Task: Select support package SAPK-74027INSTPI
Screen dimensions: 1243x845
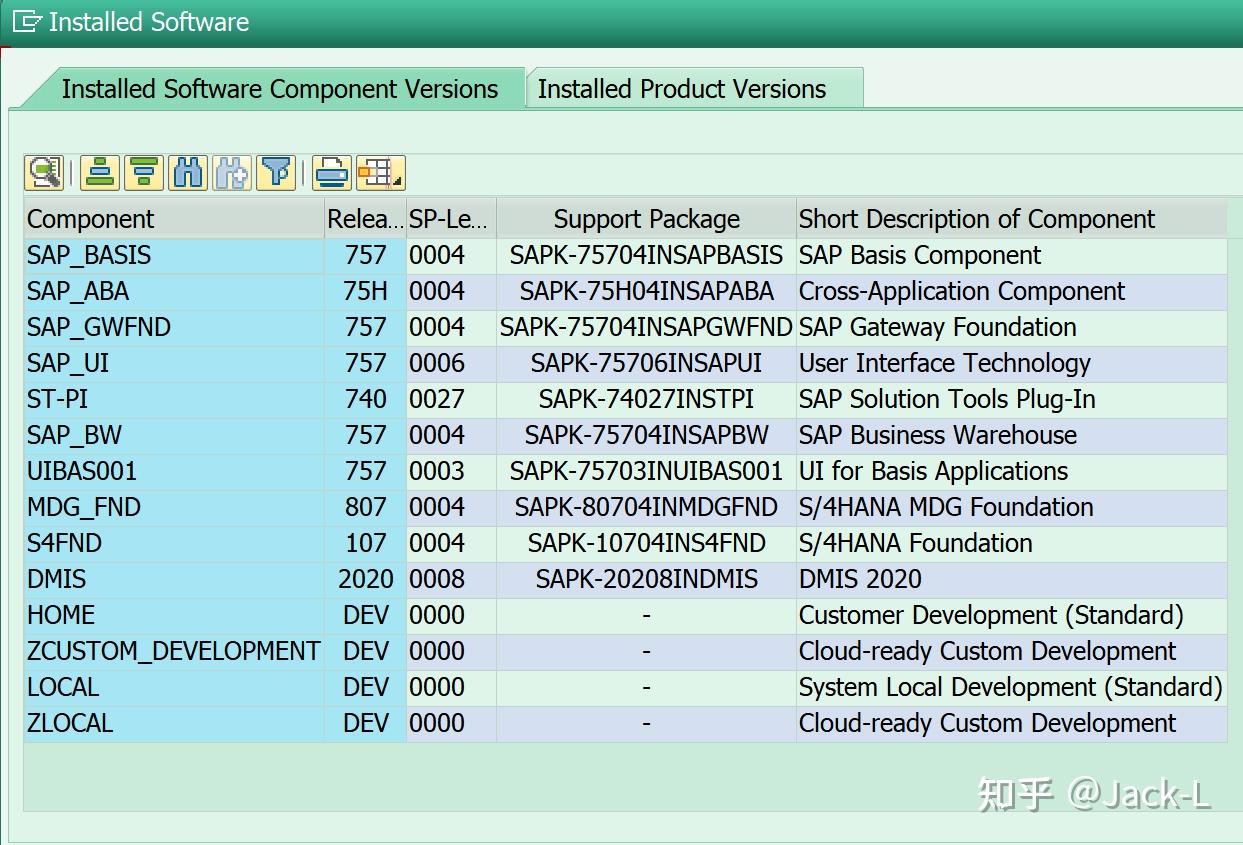Action: [646, 399]
